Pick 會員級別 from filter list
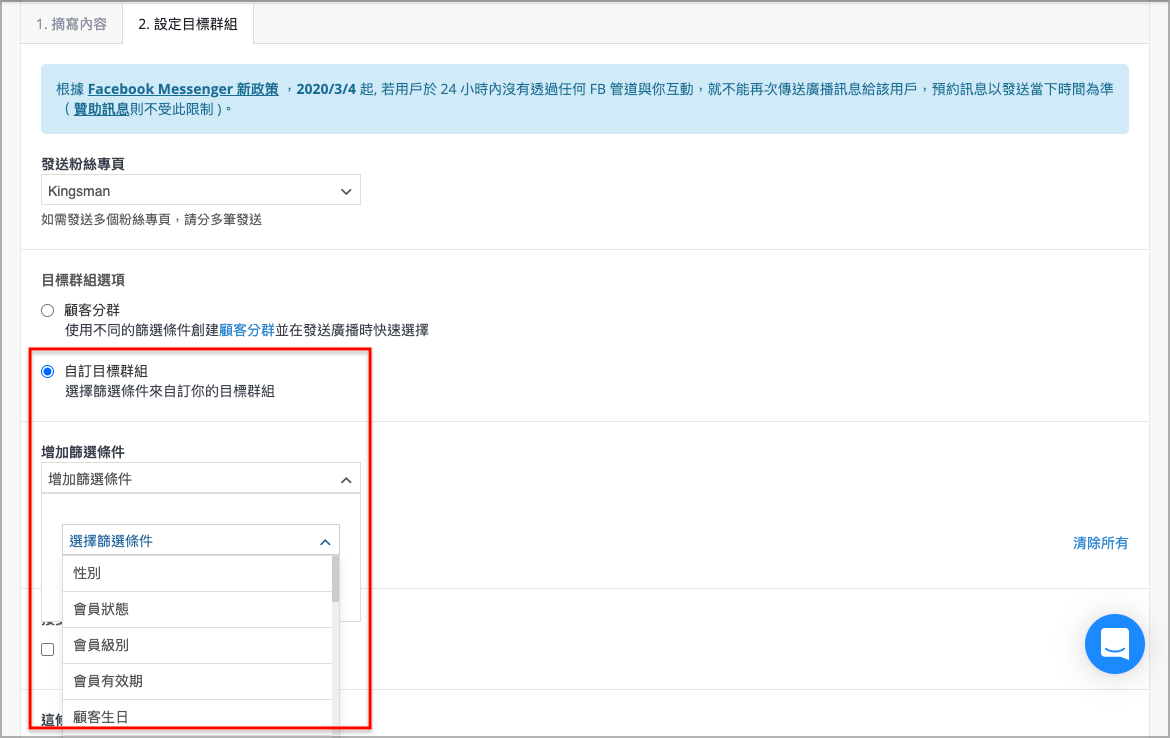 click(x=196, y=645)
